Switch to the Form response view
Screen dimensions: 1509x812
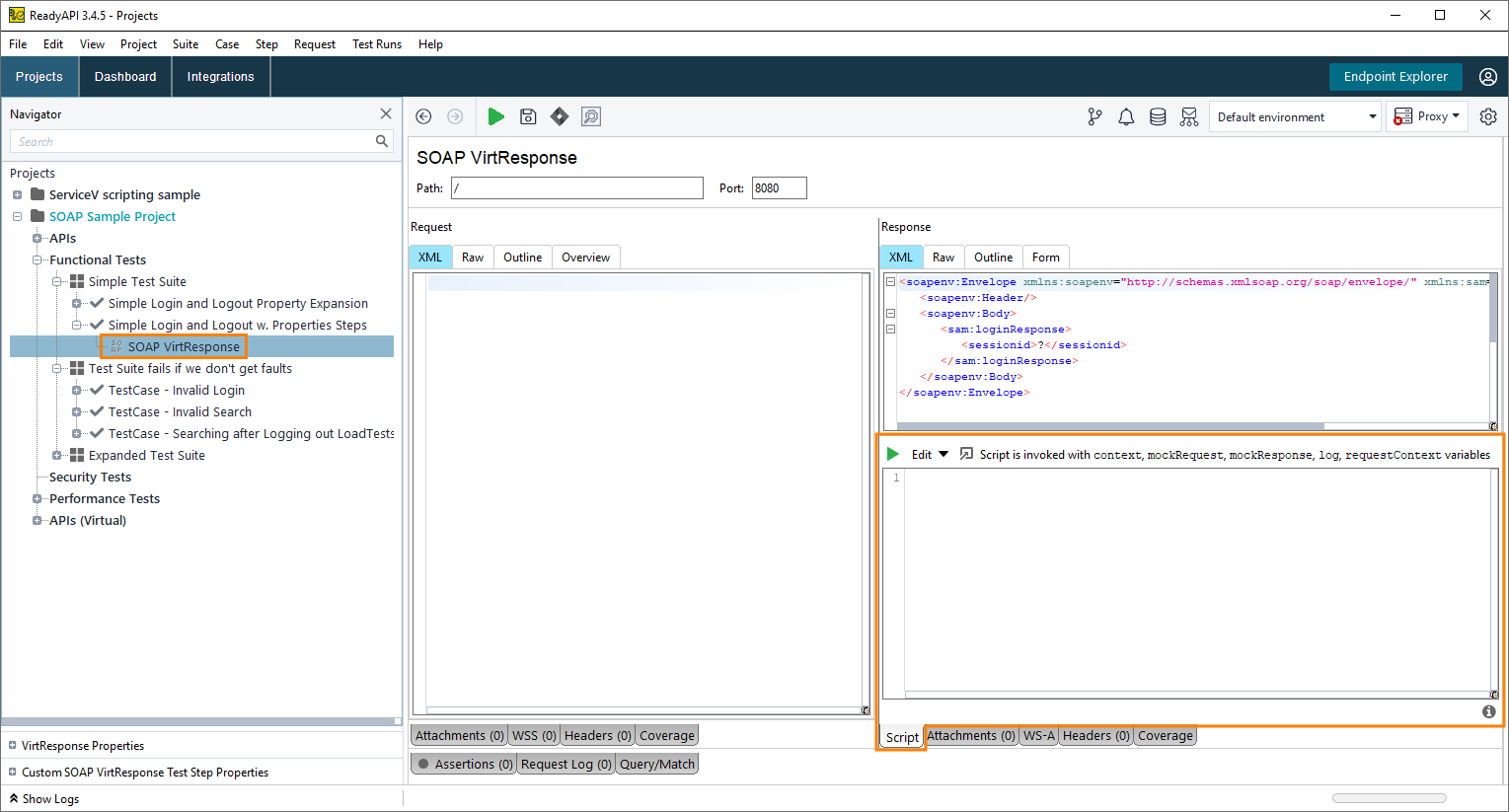point(1045,257)
